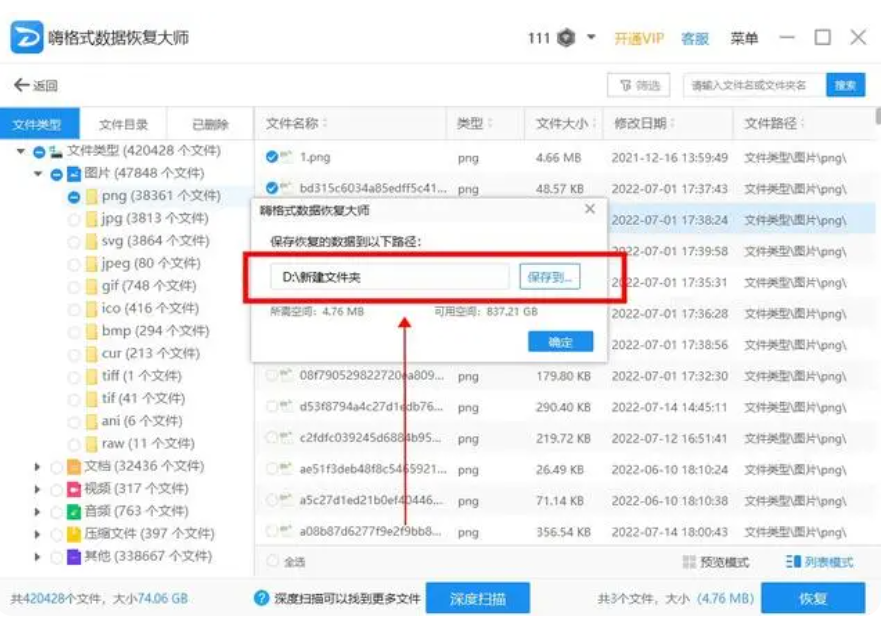Expand the 文档 tree node

tap(37, 467)
